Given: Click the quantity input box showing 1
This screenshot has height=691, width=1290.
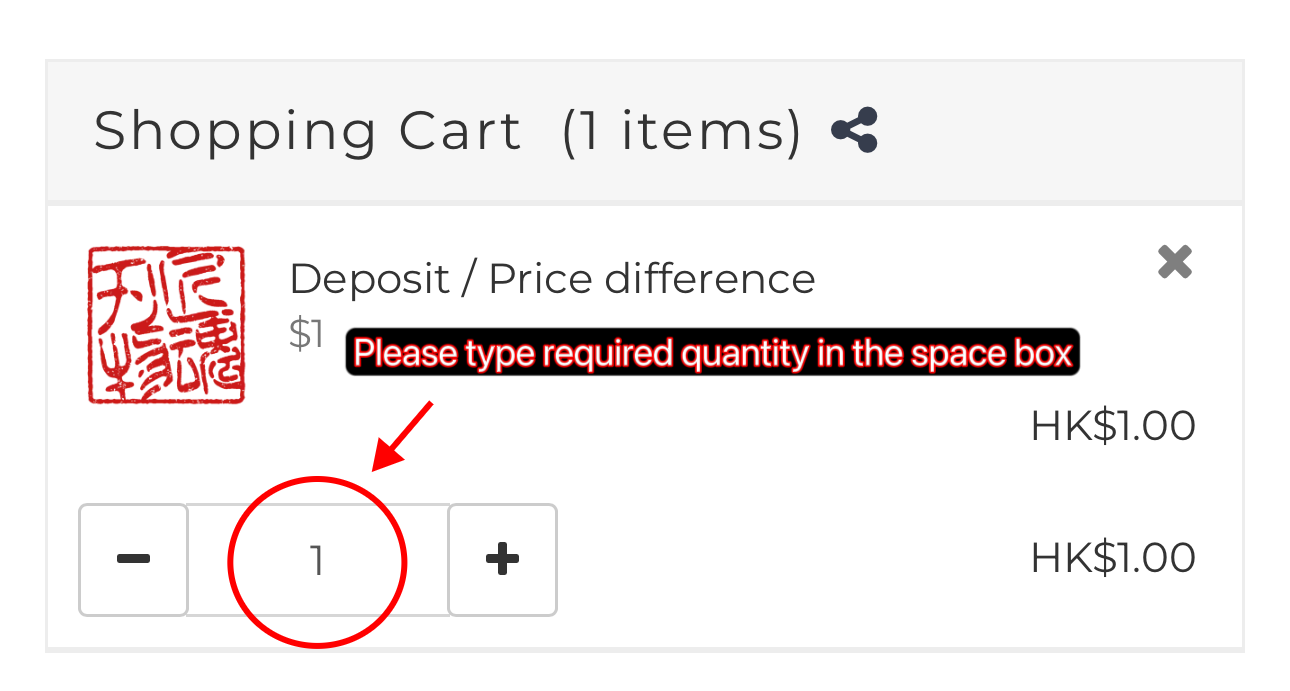Looking at the screenshot, I should point(317,561).
